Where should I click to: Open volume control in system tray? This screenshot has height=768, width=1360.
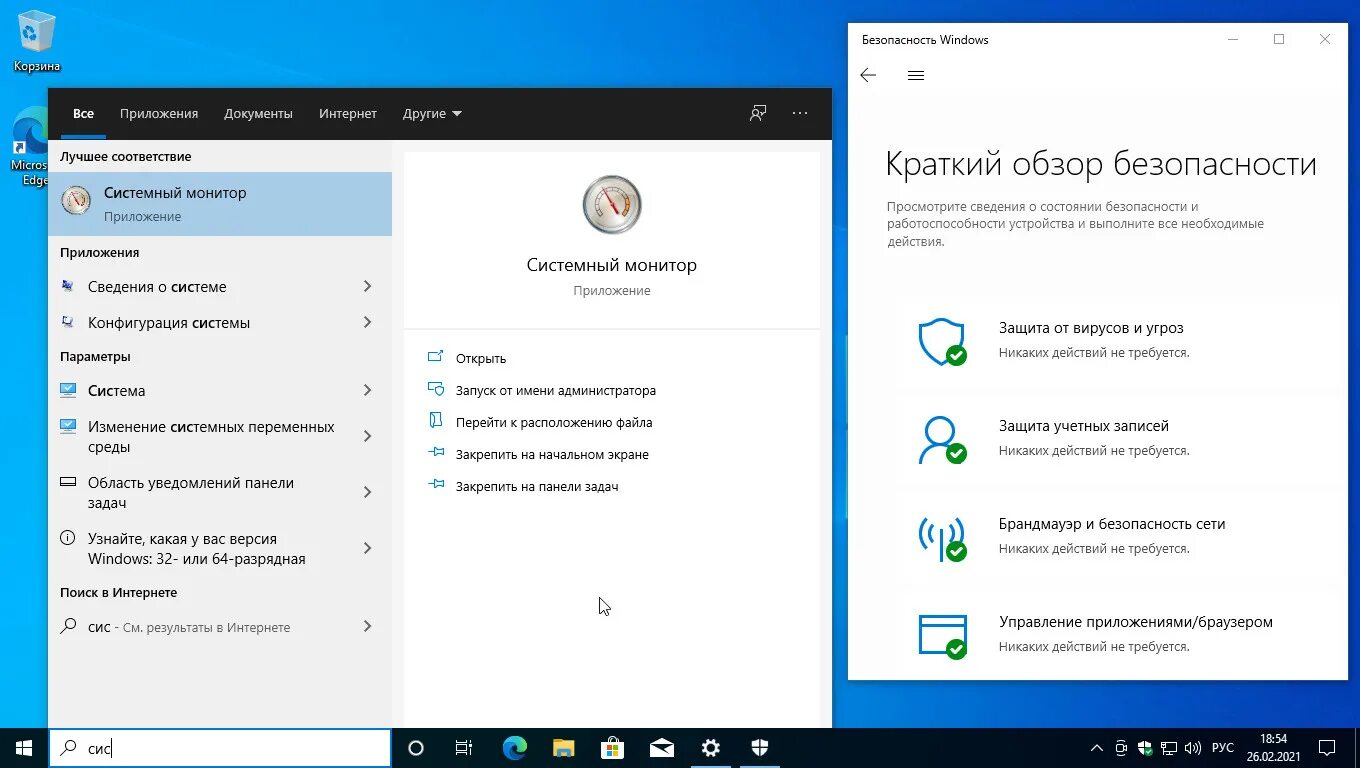click(1193, 748)
